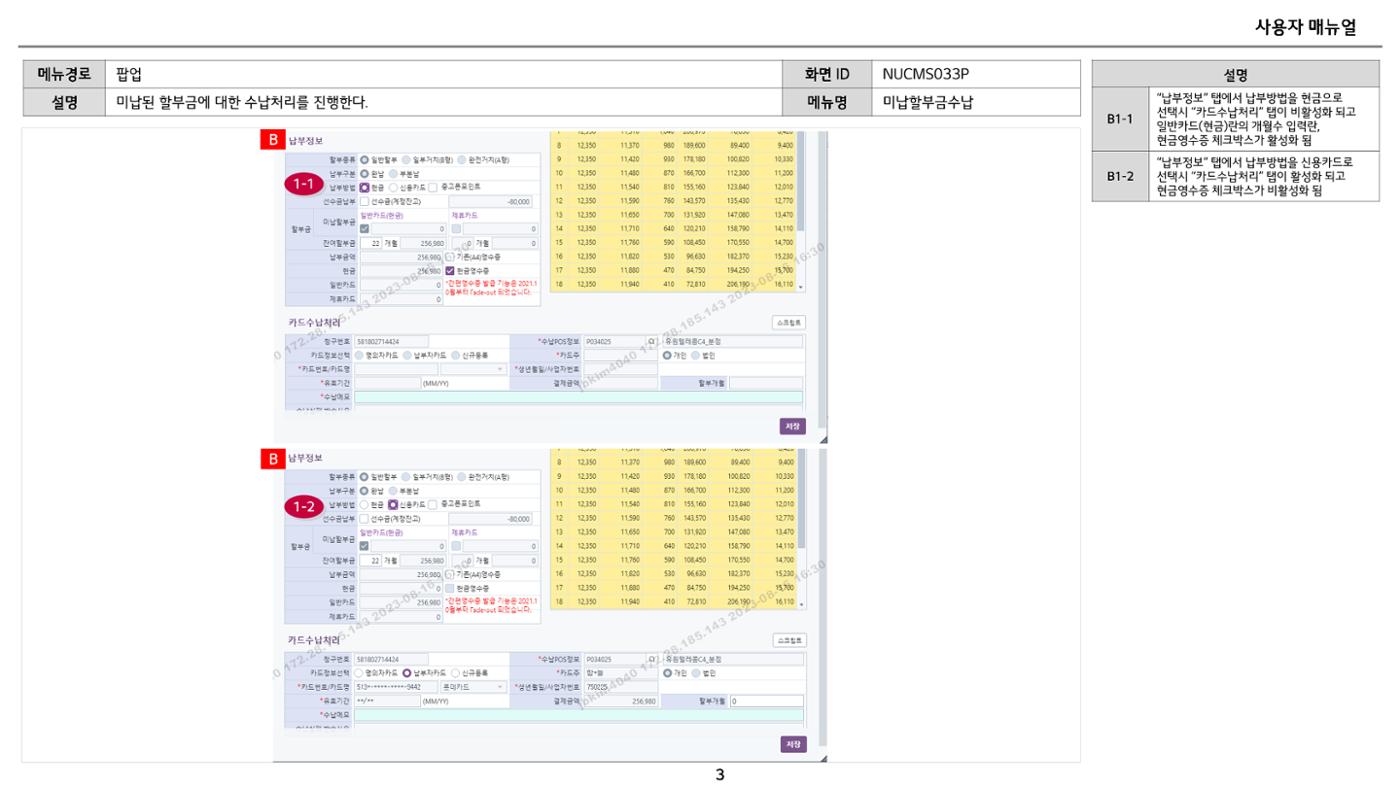The height and width of the screenshot is (788, 1400).
Task: Select 일반할부 radio in screenshot 1-1
Action: point(364,160)
